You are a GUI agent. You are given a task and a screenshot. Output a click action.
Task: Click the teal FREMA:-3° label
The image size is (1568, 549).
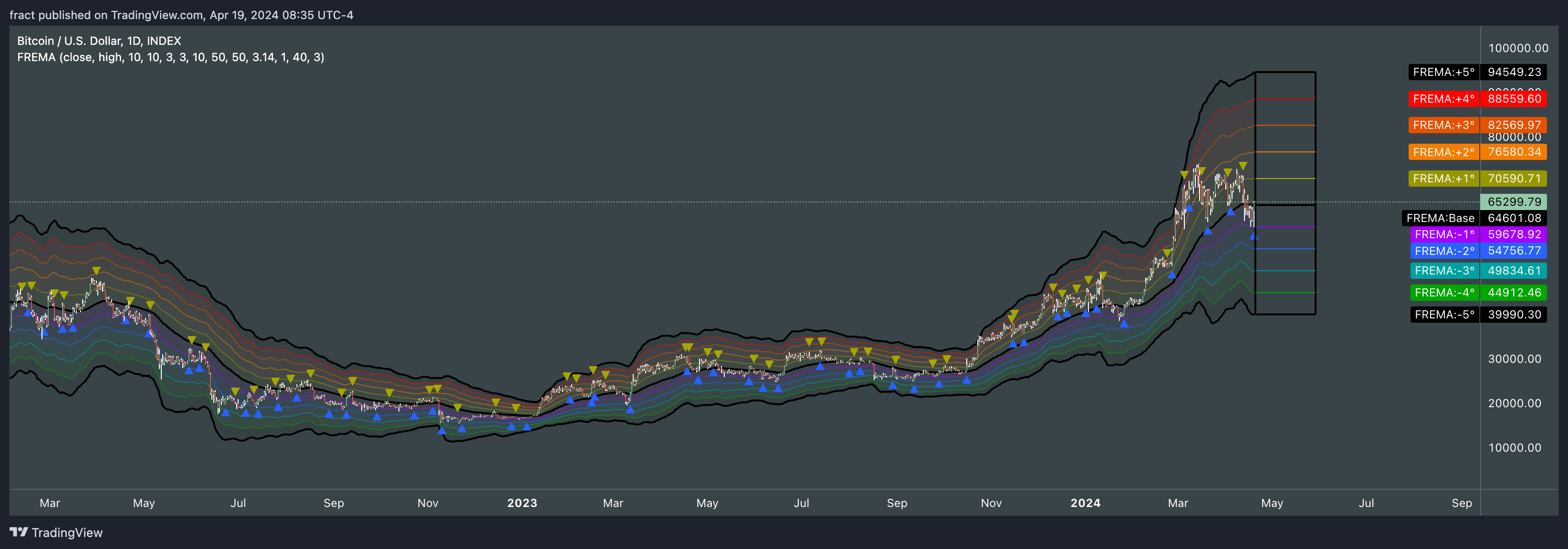click(x=1445, y=270)
